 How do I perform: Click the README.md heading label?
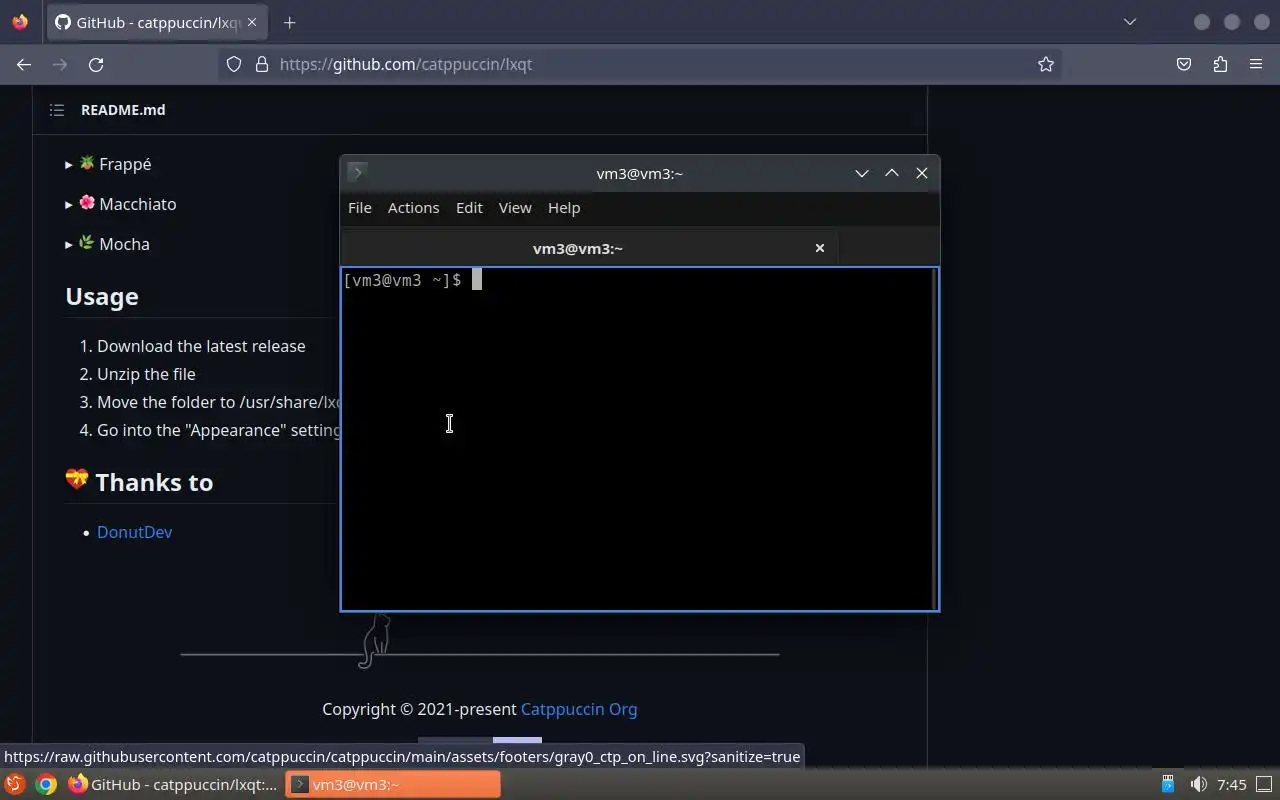[123, 110]
